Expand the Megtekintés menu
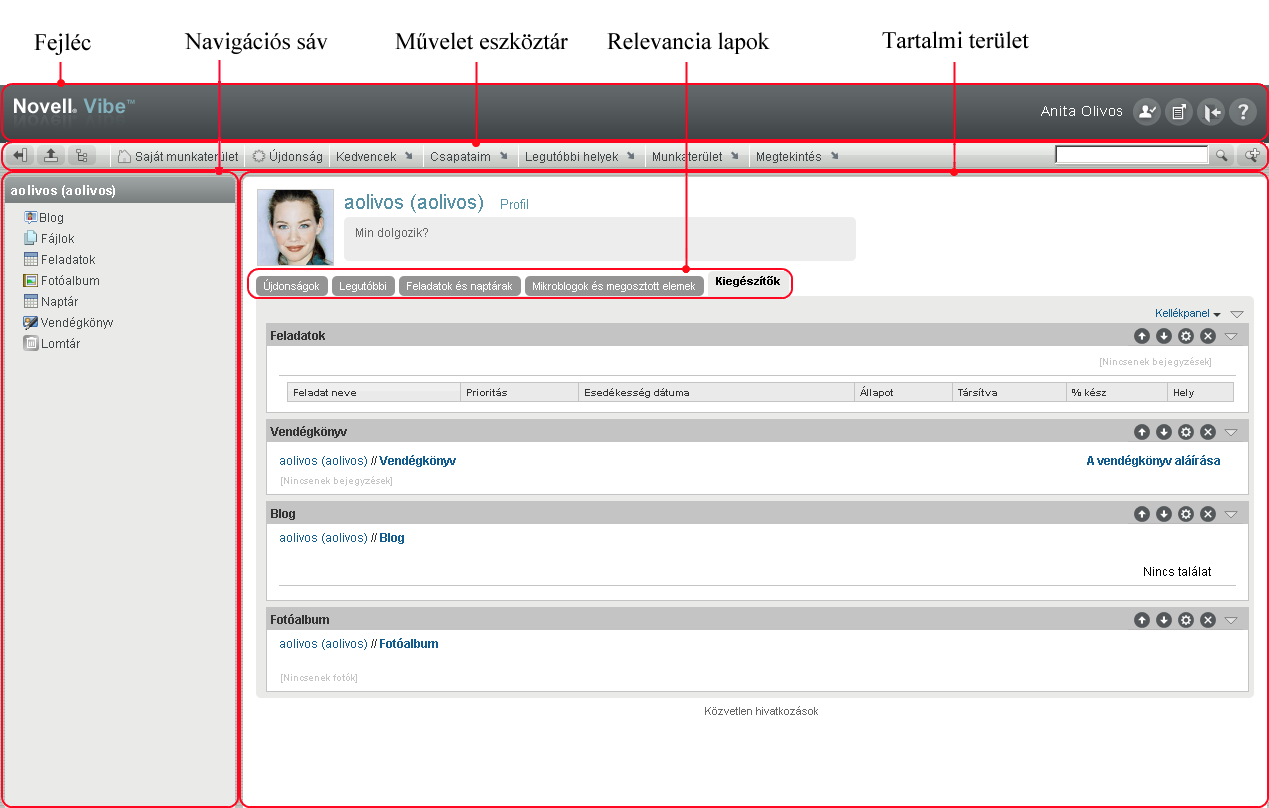This screenshot has width=1269, height=808. [797, 157]
